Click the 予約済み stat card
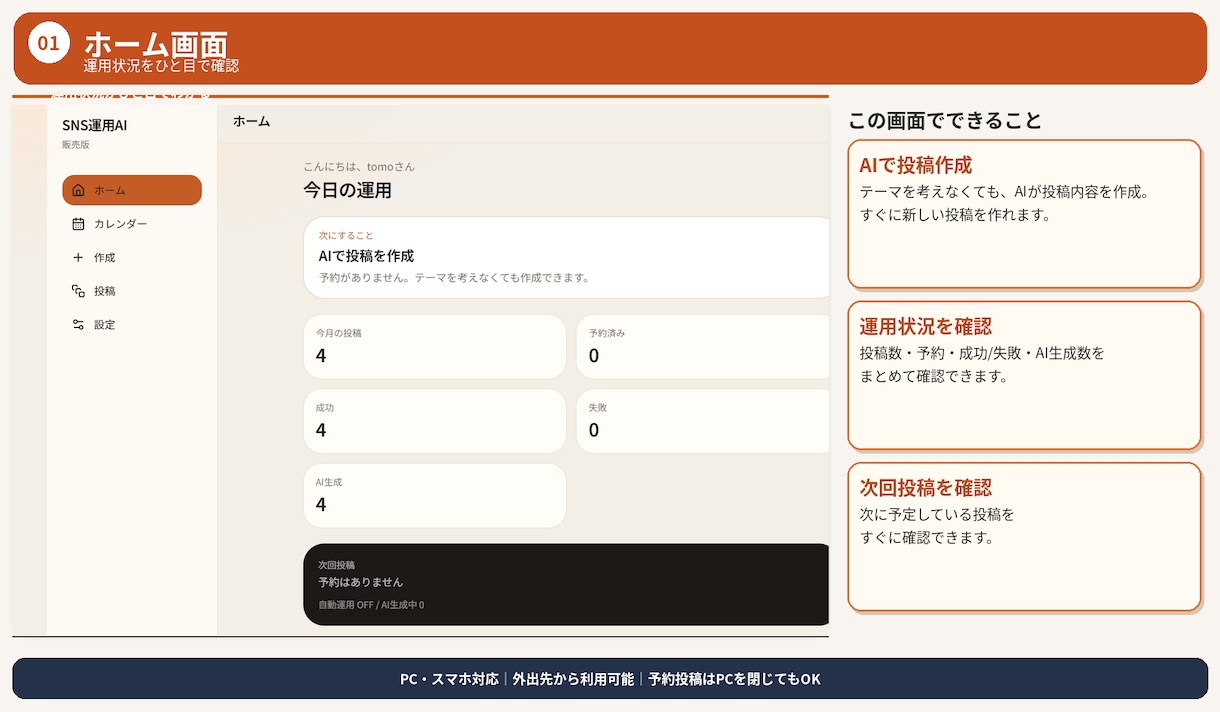The height and width of the screenshot is (712, 1220). pos(703,347)
